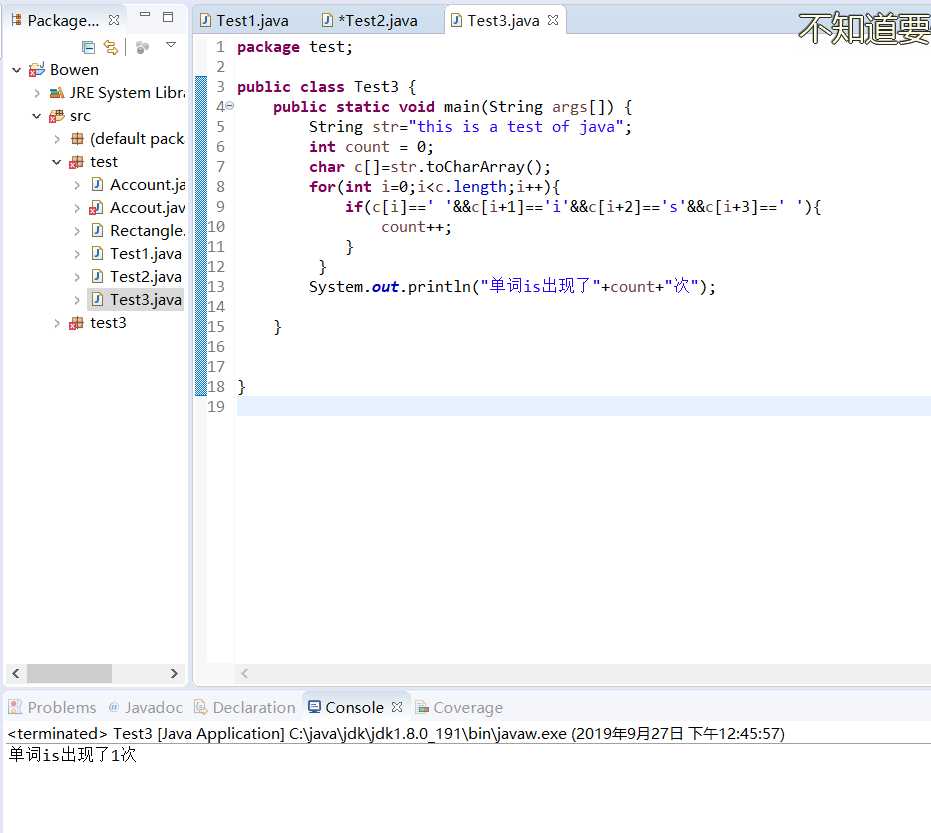This screenshot has height=833, width=931.
Task: Close the Test3.java editor tab
Action: tap(553, 20)
